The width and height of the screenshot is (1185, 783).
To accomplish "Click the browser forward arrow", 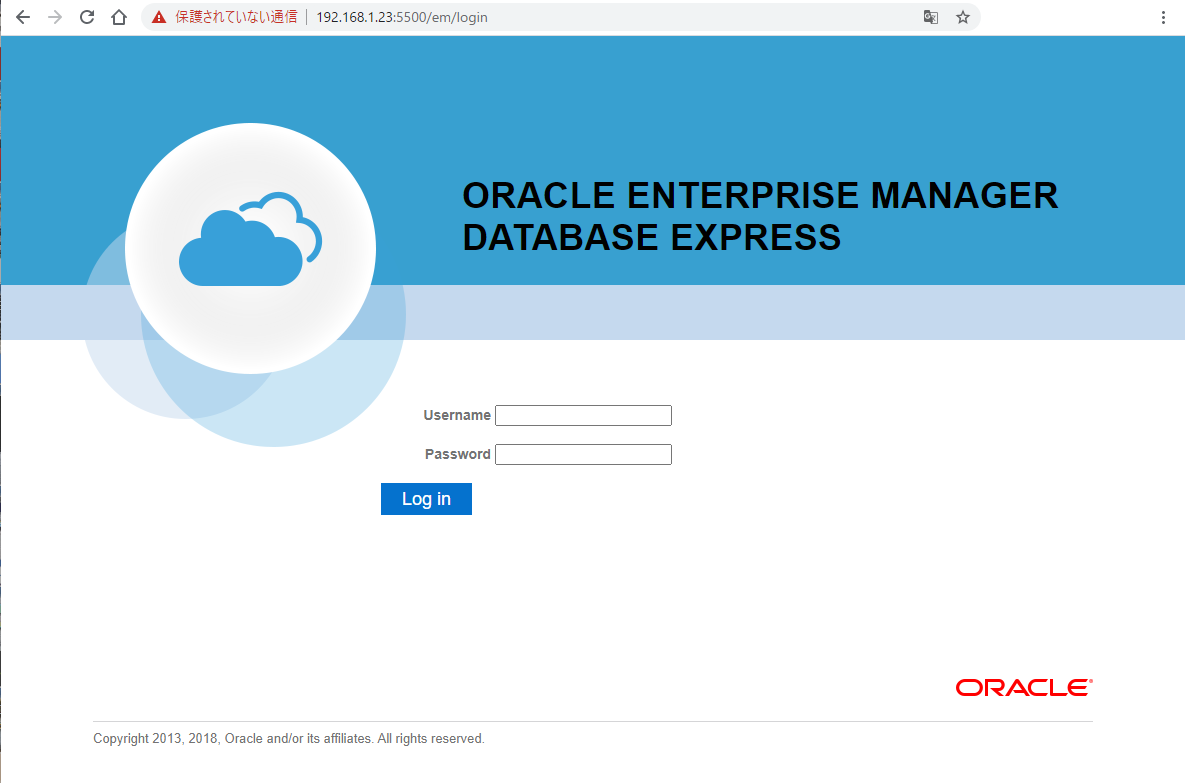I will pos(55,17).
